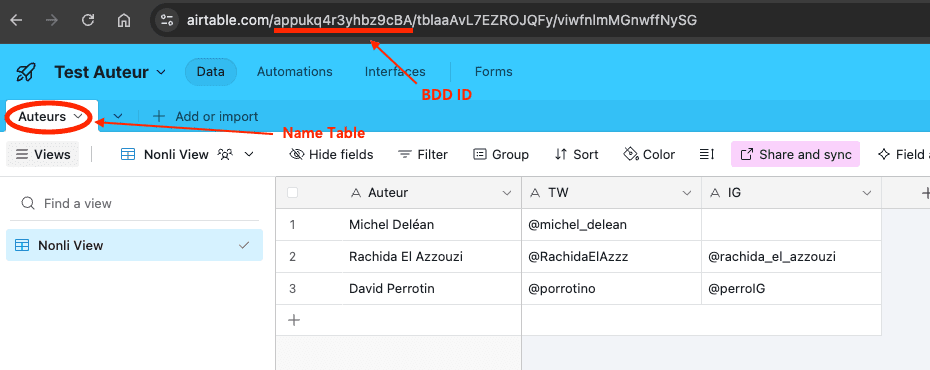Select the cell David Perrotin
The height and width of the screenshot is (370, 930).
pos(432,289)
